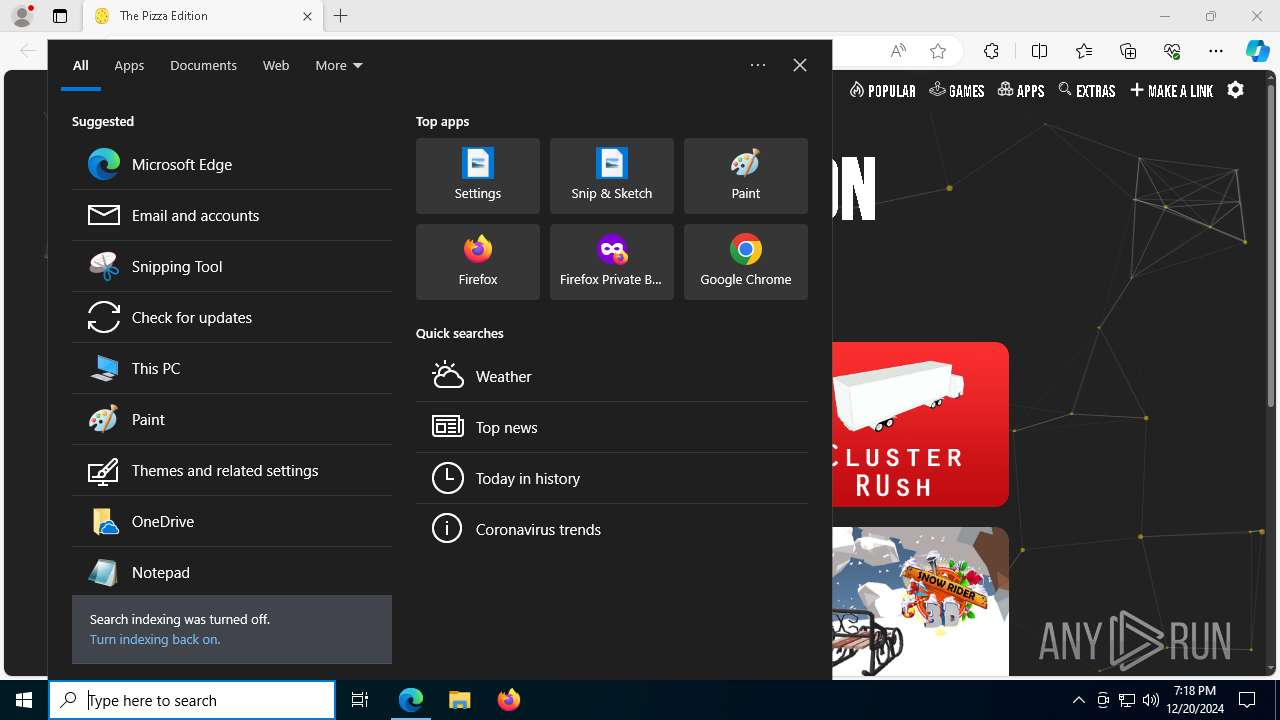The image size is (1280, 720).
Task: Switch to Edge on taskbar
Action: click(x=411, y=700)
